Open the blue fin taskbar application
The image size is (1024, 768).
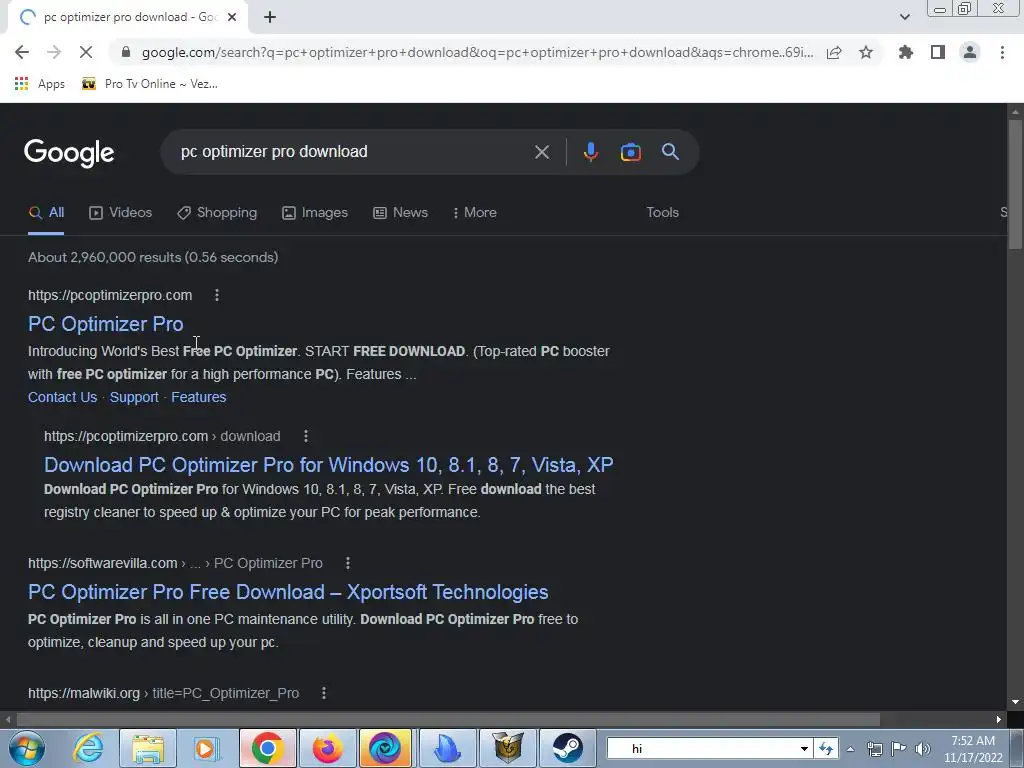click(447, 748)
